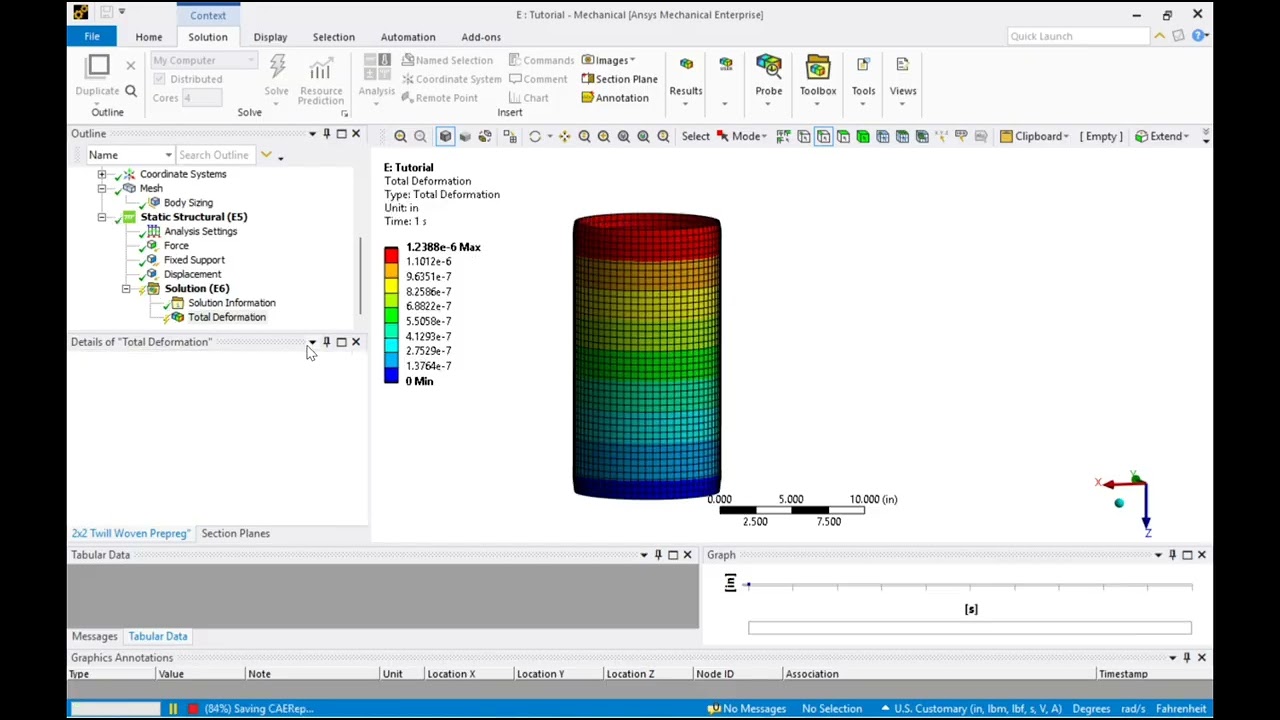Insert a Comment

[538, 79]
